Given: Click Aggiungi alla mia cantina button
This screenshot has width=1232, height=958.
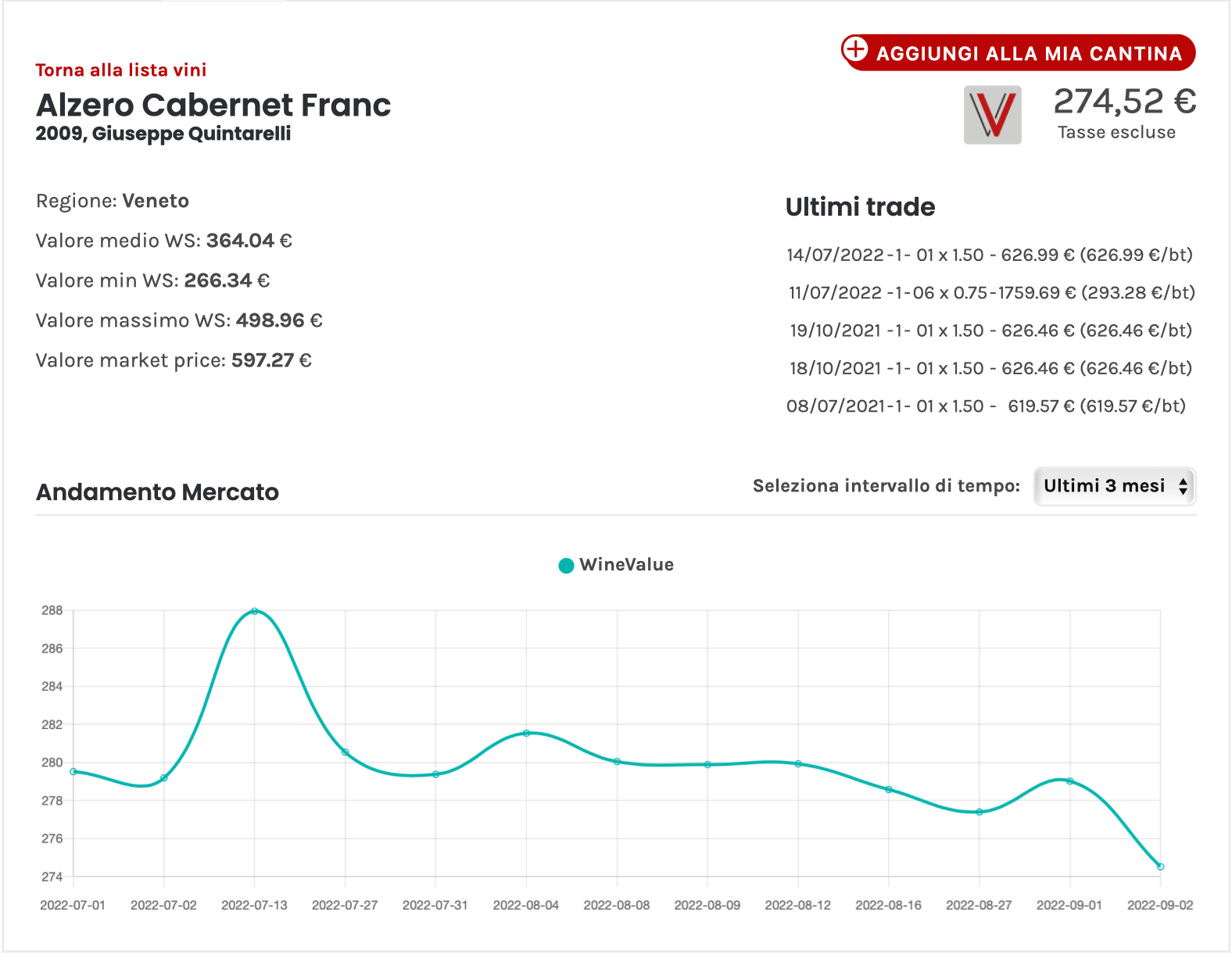Looking at the screenshot, I should click(1018, 52).
